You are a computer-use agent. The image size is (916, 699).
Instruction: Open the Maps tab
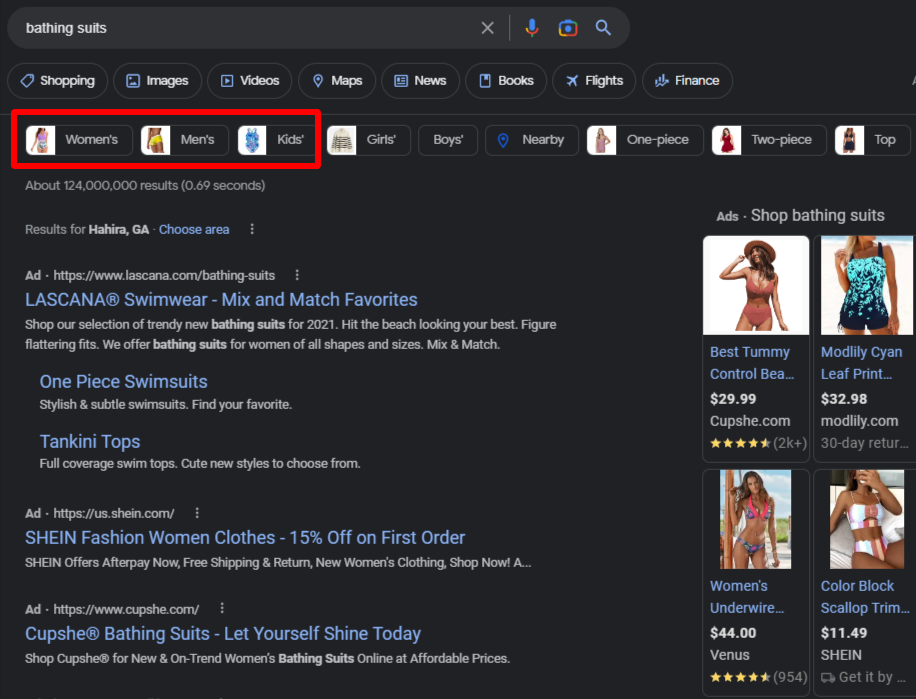[x=337, y=81]
